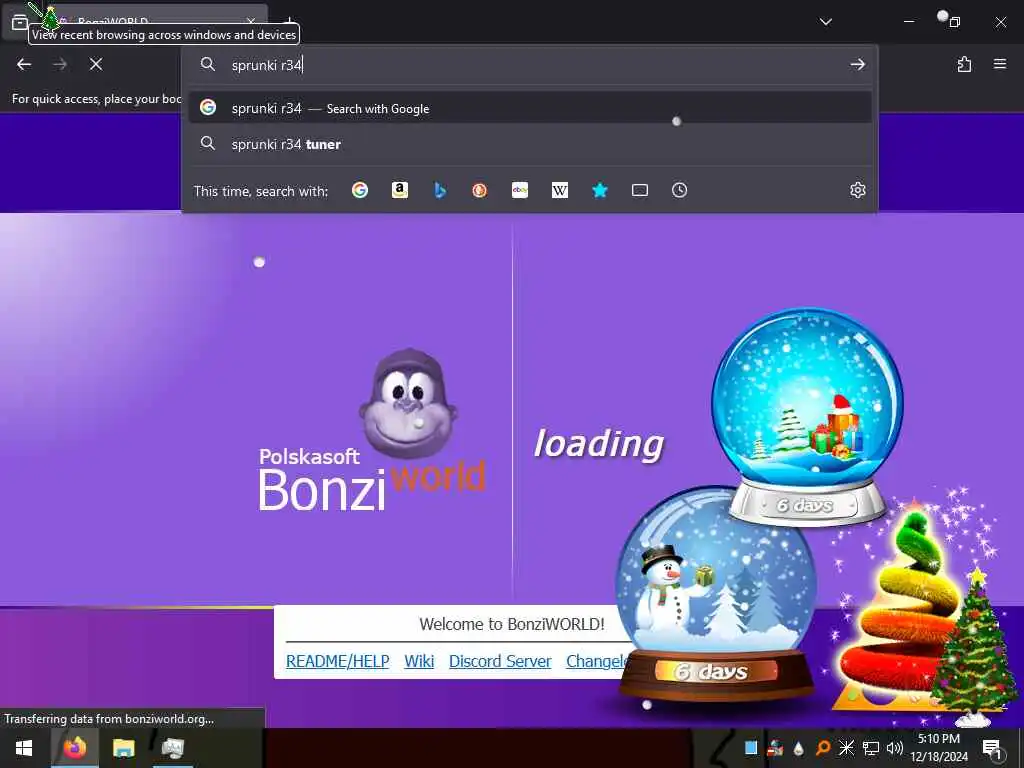Image resolution: width=1024 pixels, height=768 pixels.
Task: Search this time with Wikipedia icon
Action: [560, 190]
